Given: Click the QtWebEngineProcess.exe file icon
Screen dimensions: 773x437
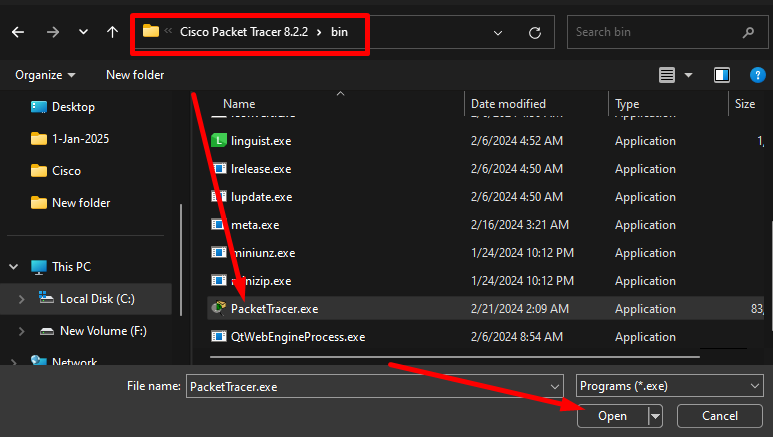Looking at the screenshot, I should pyautogui.click(x=219, y=337).
